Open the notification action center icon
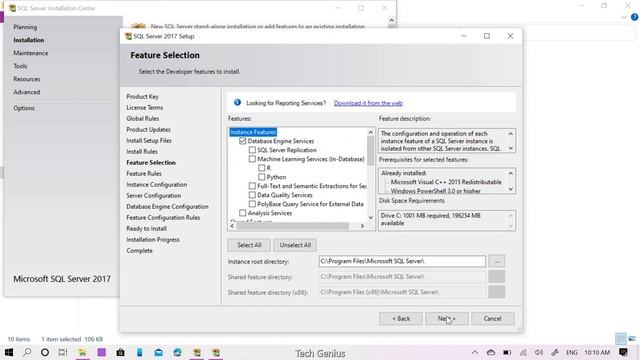Image resolution: width=640 pixels, height=360 pixels. click(x=623, y=352)
